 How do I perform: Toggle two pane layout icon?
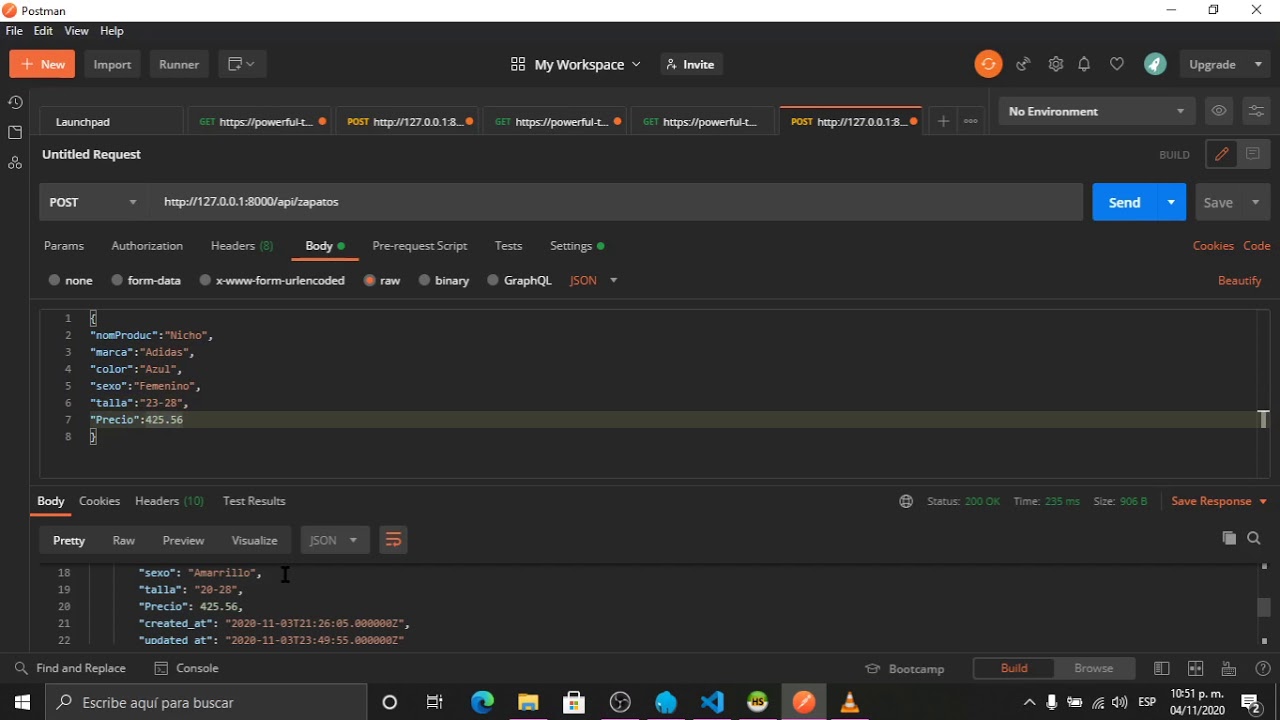[1195, 668]
